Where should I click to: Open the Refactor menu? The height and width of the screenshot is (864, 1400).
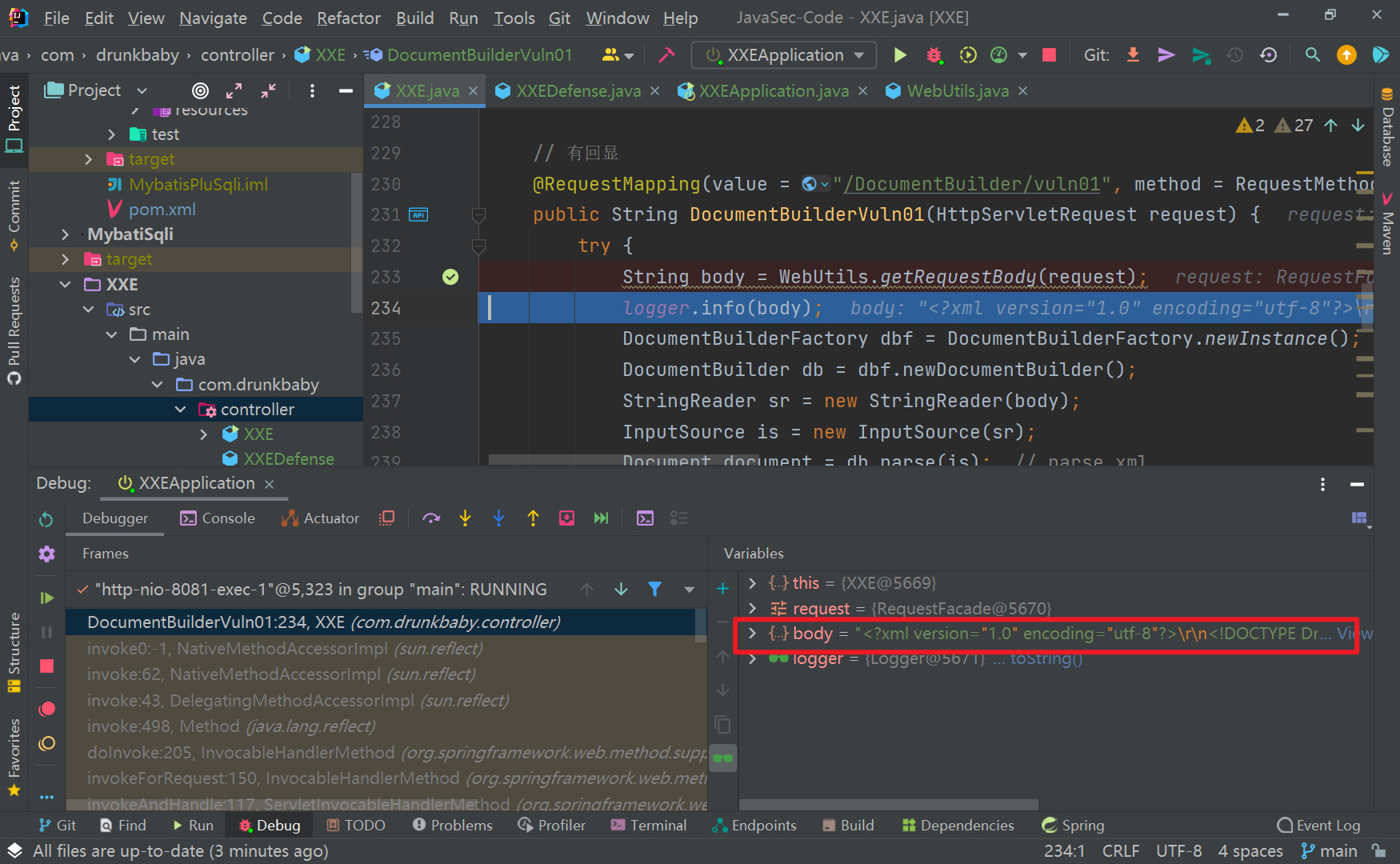[348, 18]
